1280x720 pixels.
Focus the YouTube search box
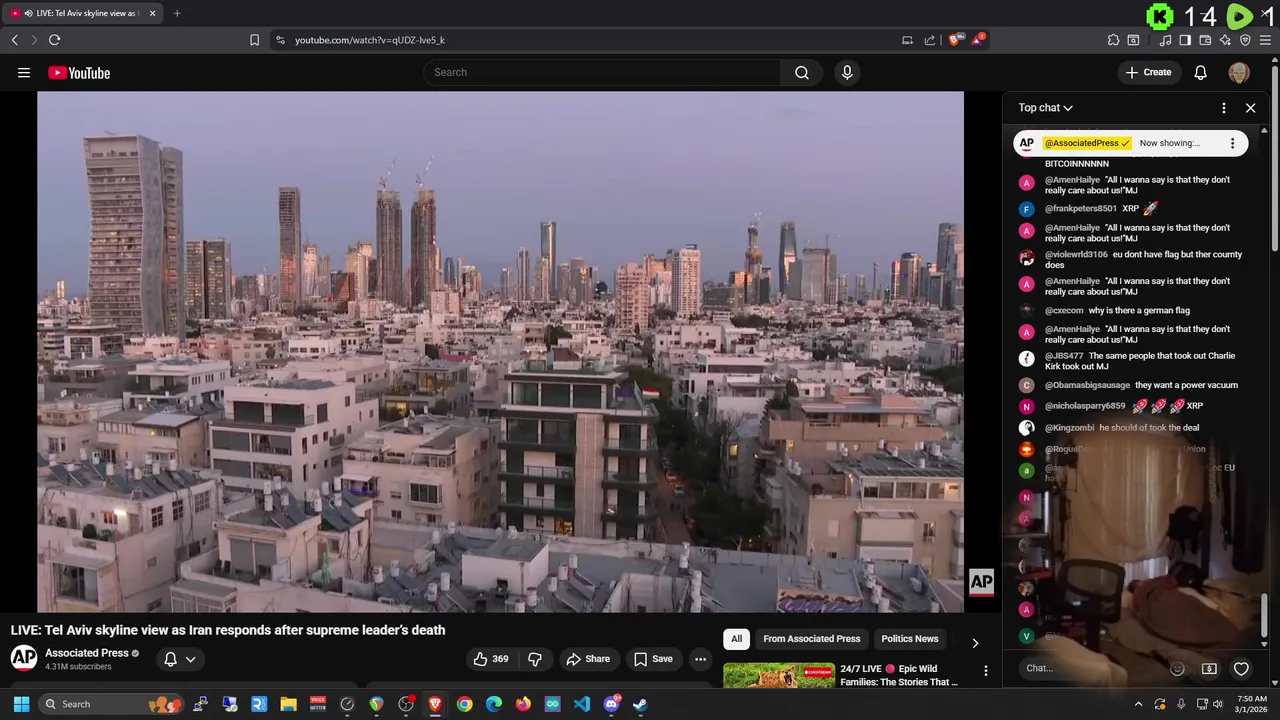603,72
